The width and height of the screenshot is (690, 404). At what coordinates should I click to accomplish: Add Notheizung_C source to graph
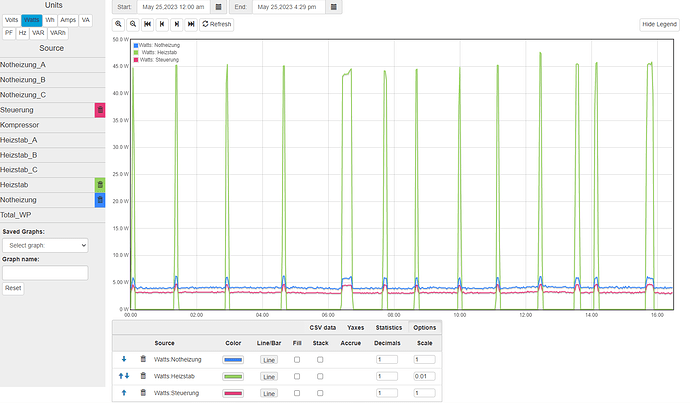(52, 95)
